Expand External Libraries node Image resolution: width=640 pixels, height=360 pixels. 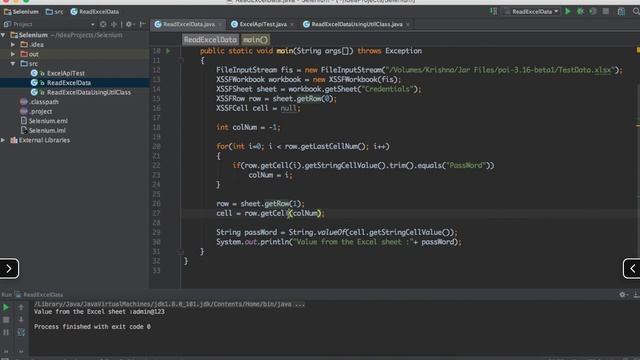[x=3, y=140]
